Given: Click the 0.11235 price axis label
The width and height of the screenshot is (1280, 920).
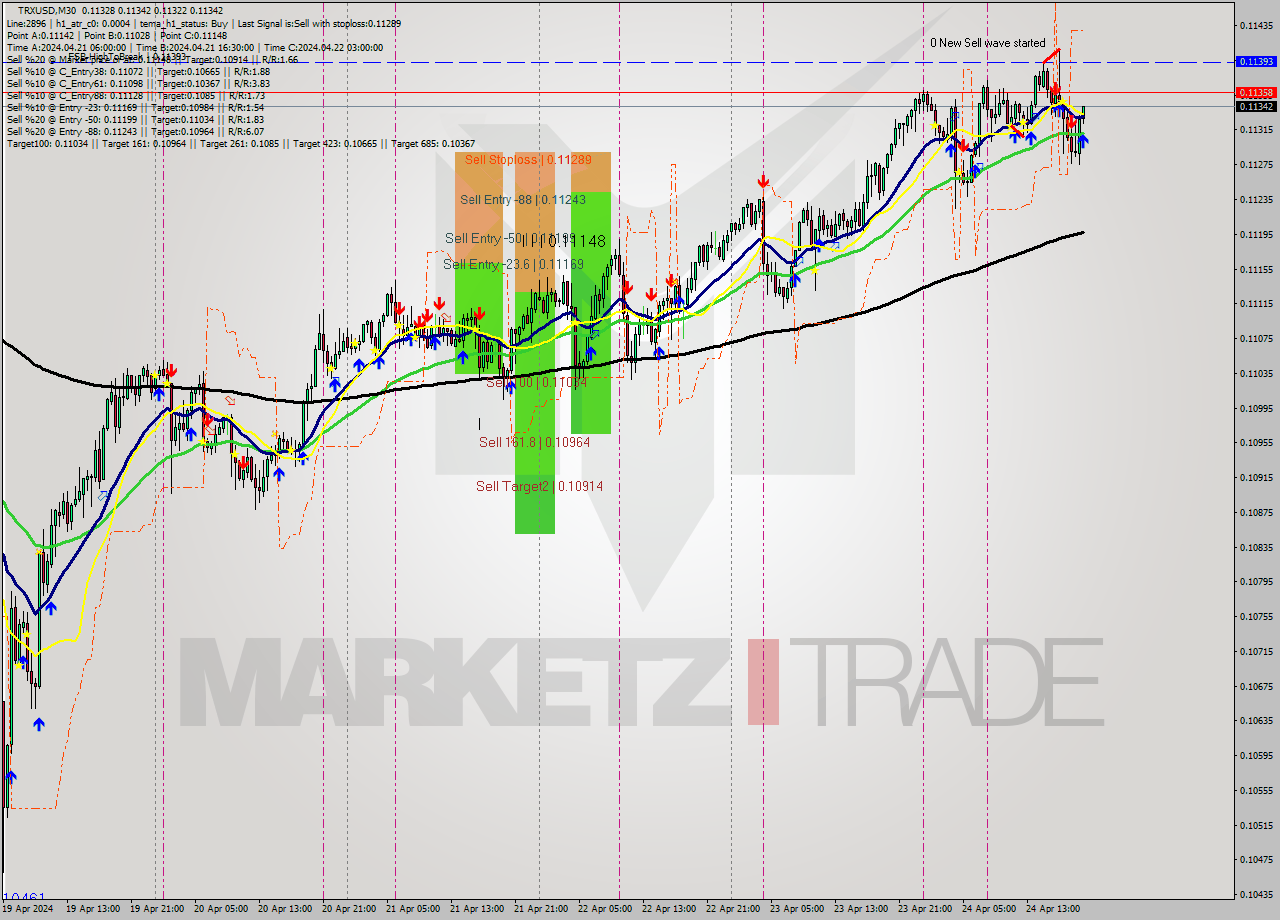Looking at the screenshot, I should [x=1256, y=199].
